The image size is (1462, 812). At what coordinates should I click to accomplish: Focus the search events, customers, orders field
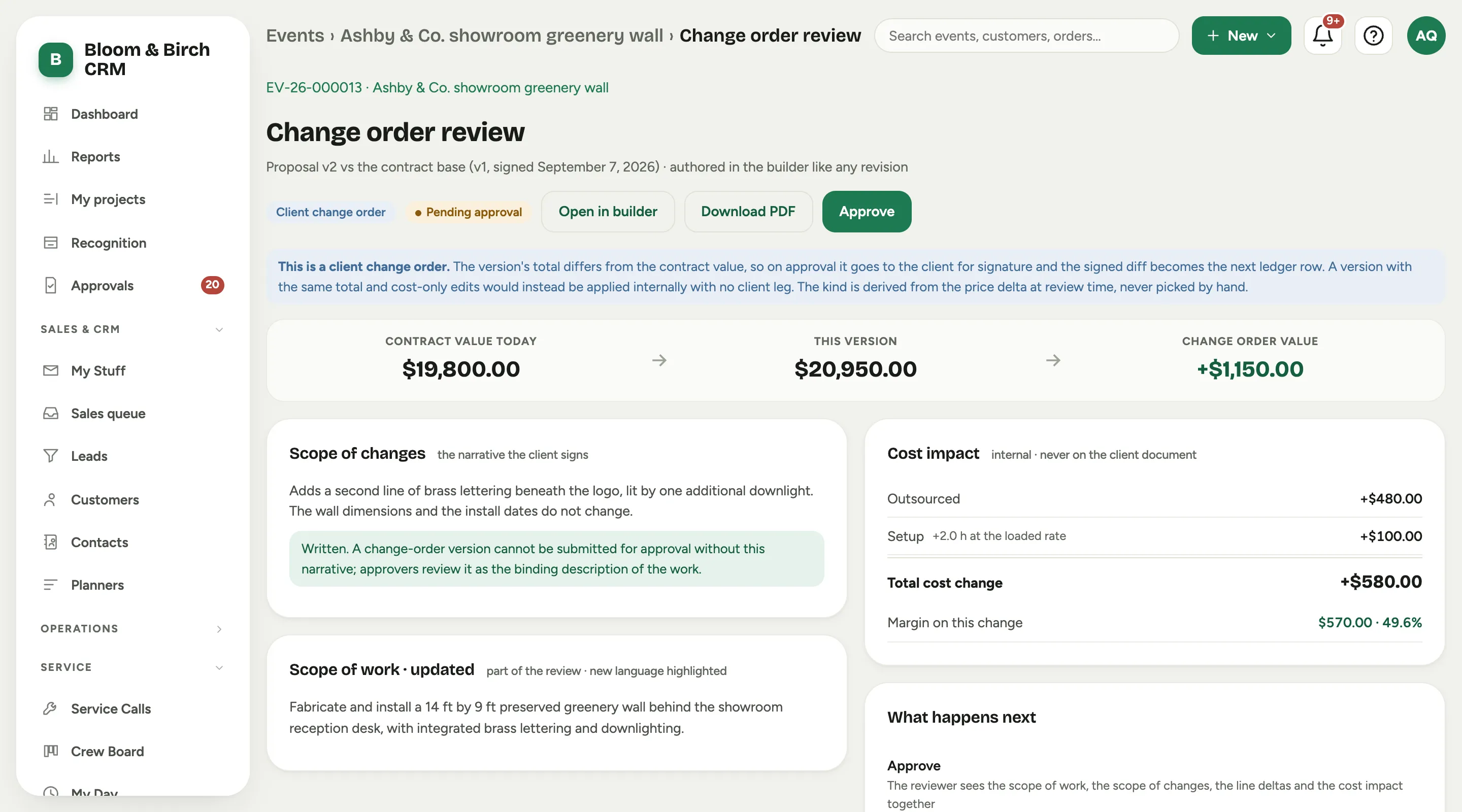(1026, 36)
